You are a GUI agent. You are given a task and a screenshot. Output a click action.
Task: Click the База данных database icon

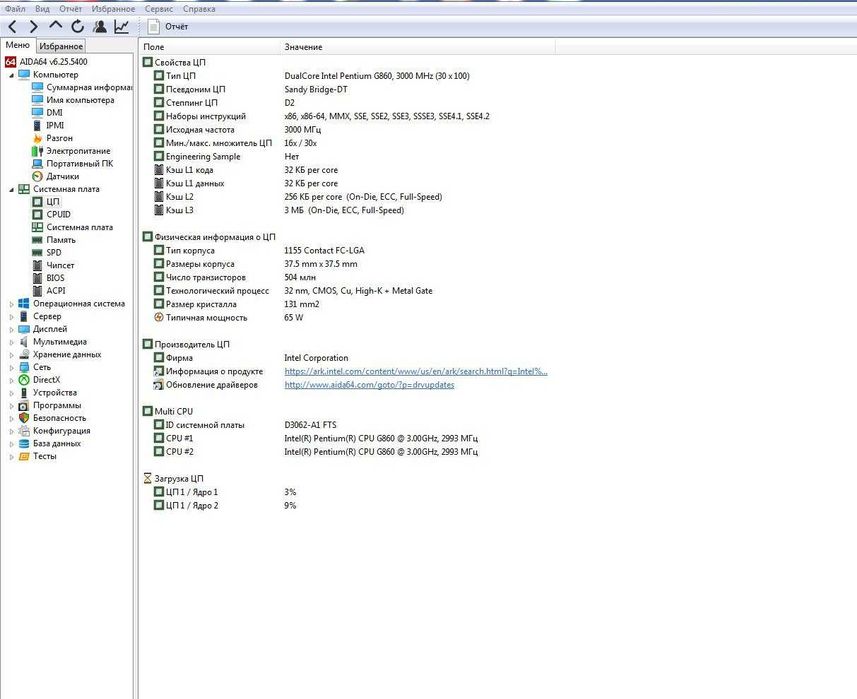pyautogui.click(x=24, y=444)
